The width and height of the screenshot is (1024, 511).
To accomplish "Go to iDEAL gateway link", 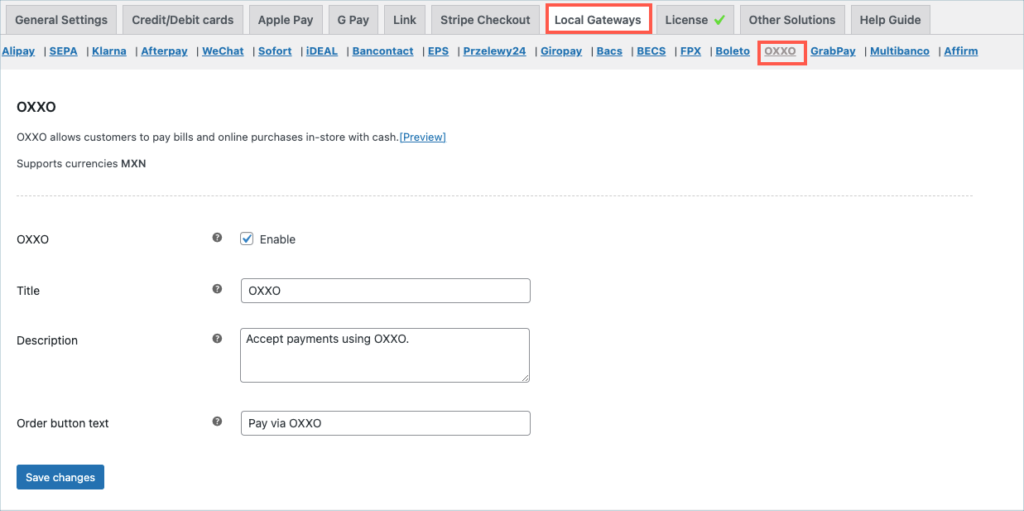I will point(322,51).
